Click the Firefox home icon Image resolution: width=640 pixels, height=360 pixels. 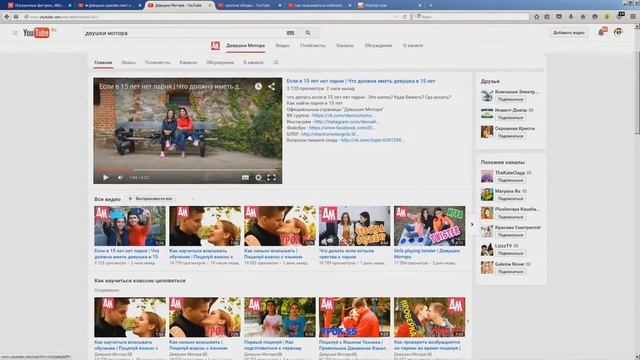582,17
